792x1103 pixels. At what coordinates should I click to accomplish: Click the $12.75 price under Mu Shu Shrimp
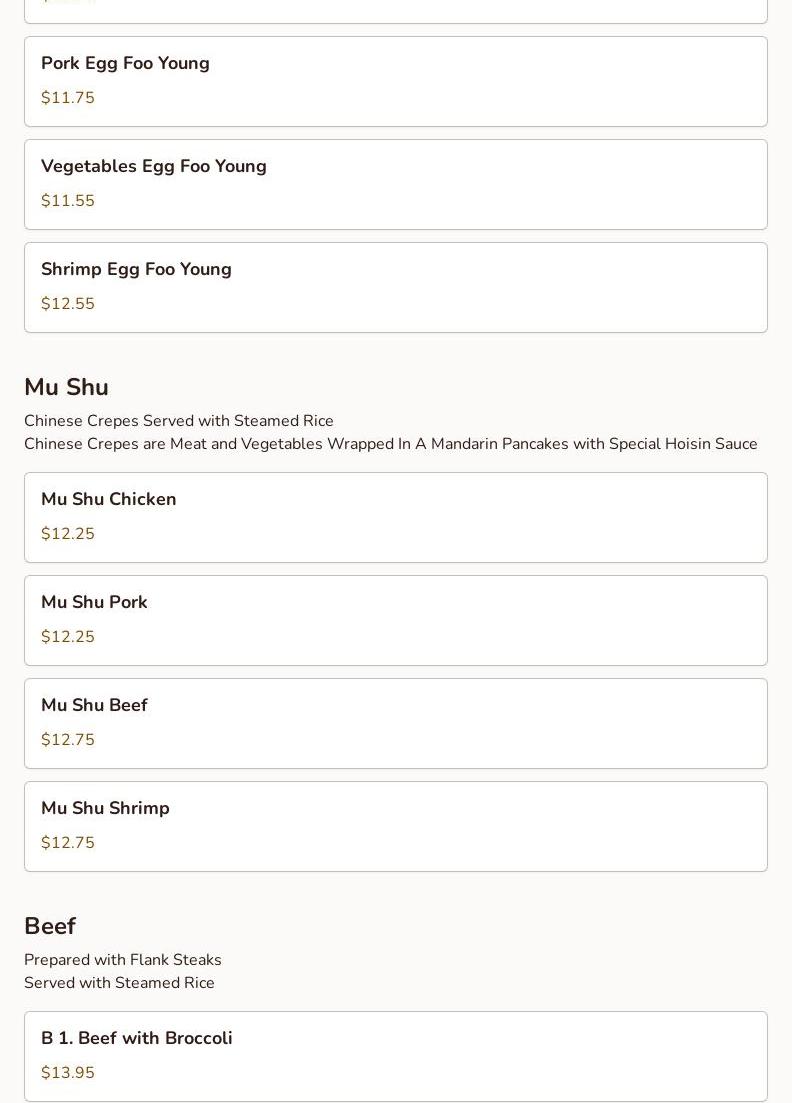[68, 843]
